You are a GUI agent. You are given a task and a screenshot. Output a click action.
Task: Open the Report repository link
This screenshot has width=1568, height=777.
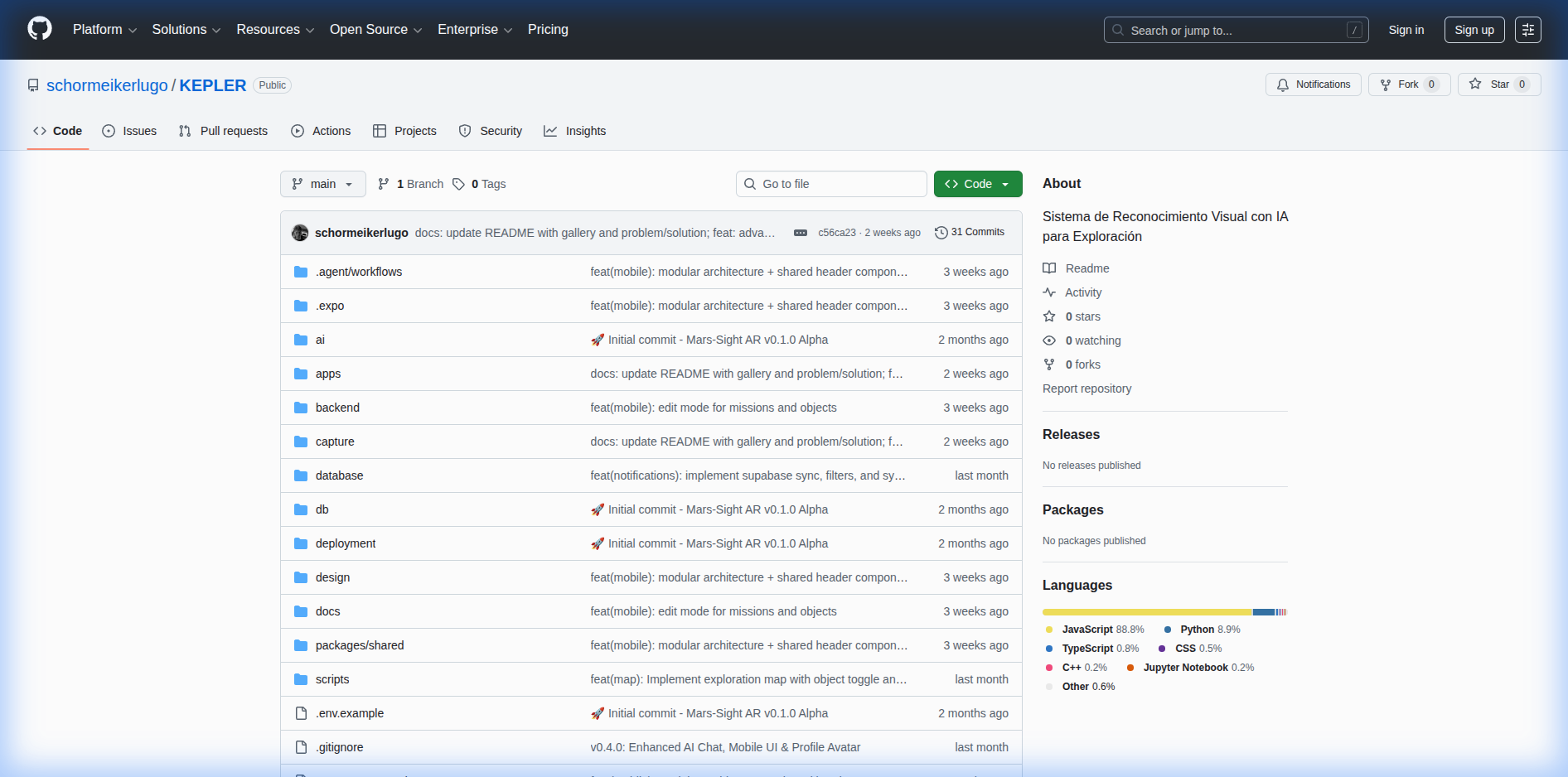pyautogui.click(x=1086, y=388)
